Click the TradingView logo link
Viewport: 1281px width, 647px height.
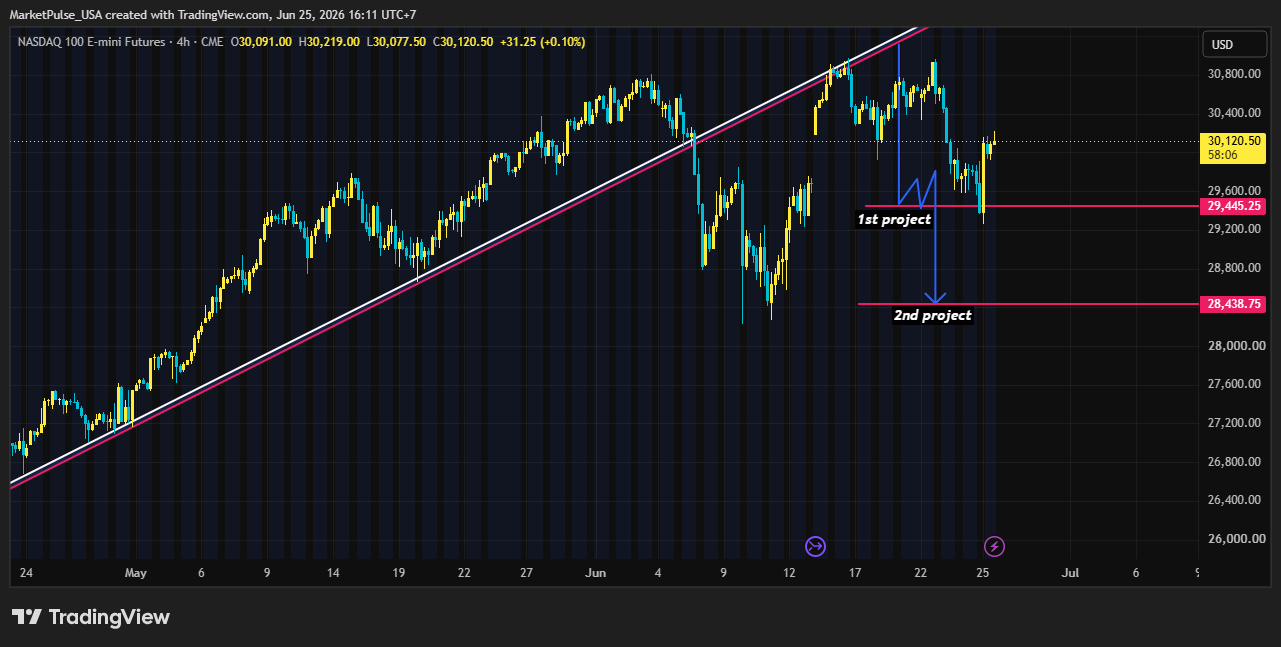pos(91,617)
